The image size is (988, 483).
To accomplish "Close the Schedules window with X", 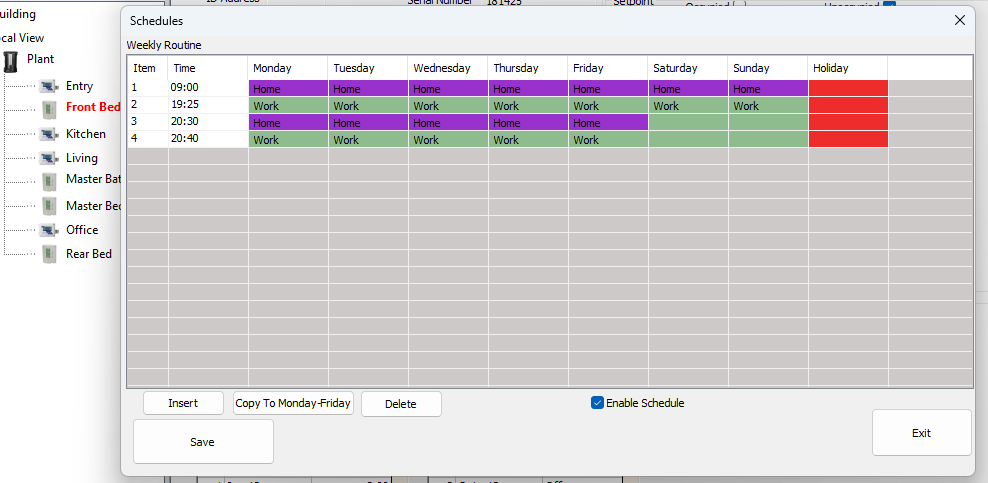I will [x=959, y=20].
